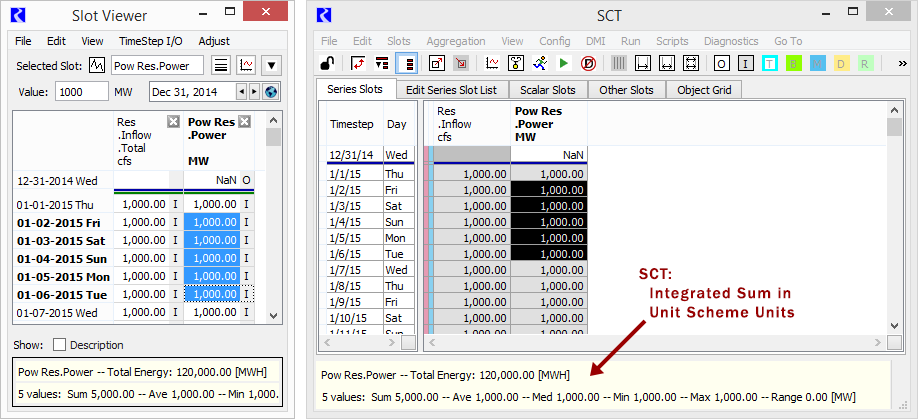Expand SCT toolbar overflow chevron
918x419 pixels.
coord(902,63)
